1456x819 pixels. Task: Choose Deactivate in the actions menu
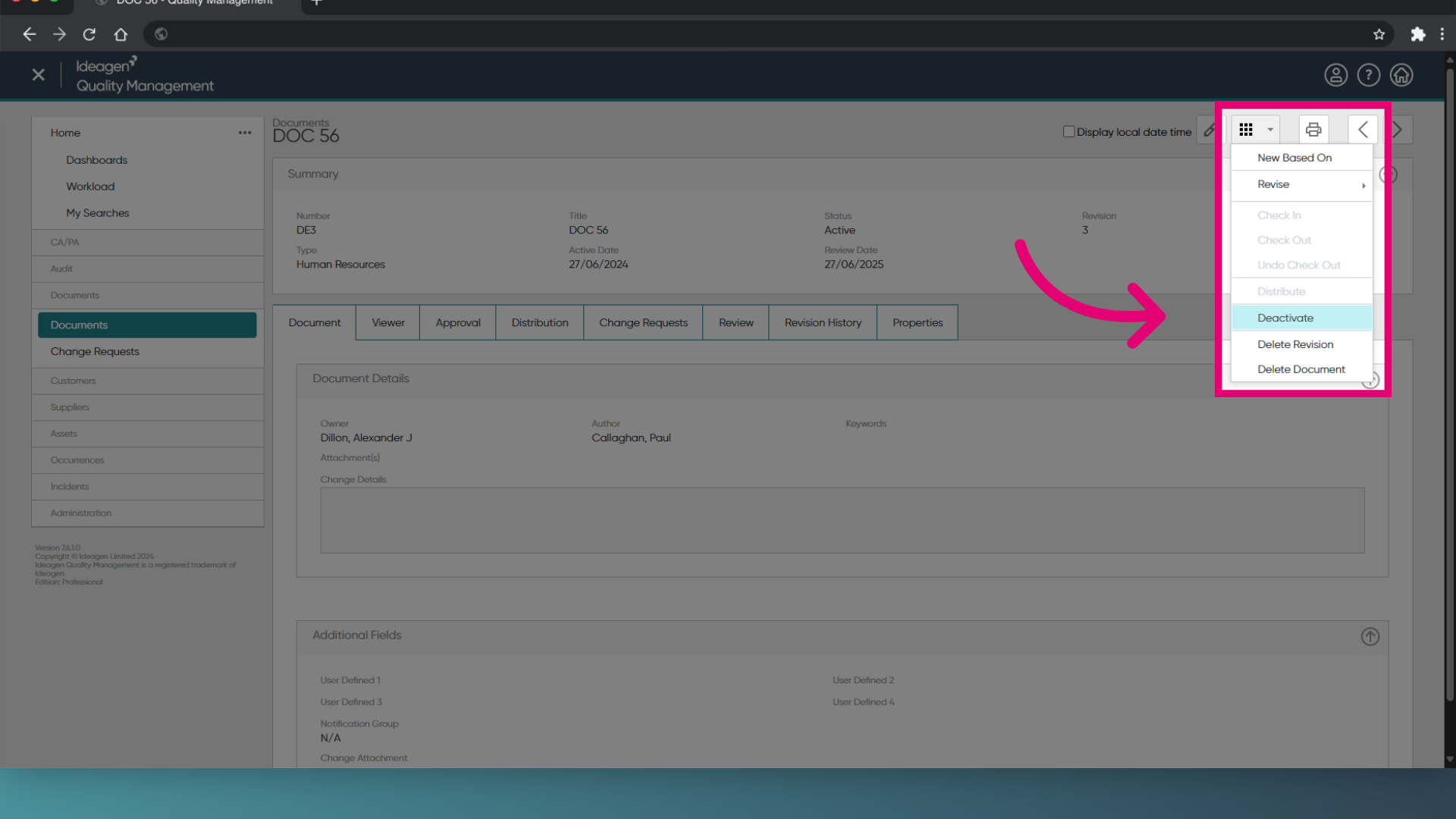(x=1301, y=318)
